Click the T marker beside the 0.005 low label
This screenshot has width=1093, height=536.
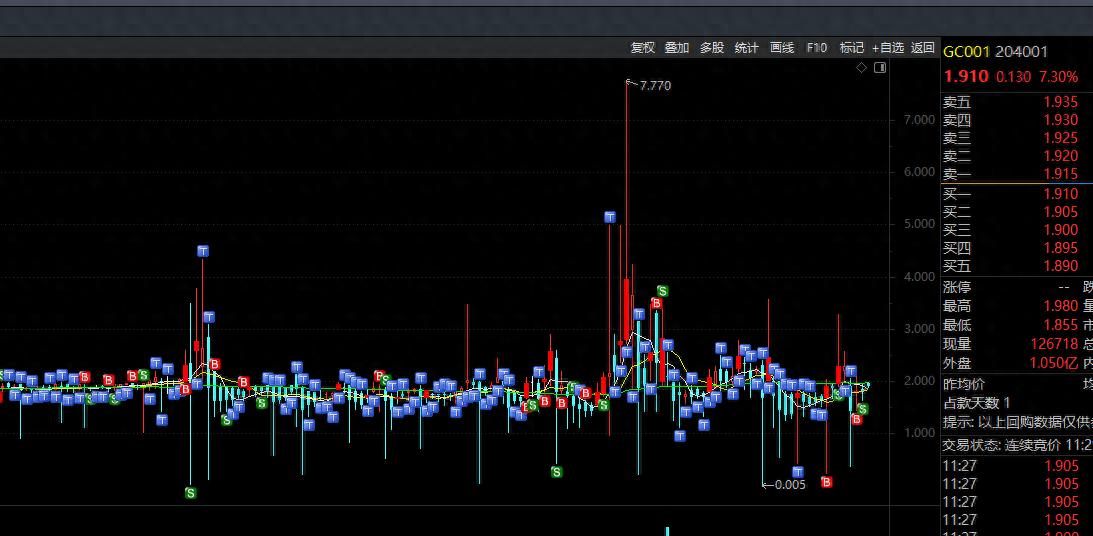[x=798, y=472]
